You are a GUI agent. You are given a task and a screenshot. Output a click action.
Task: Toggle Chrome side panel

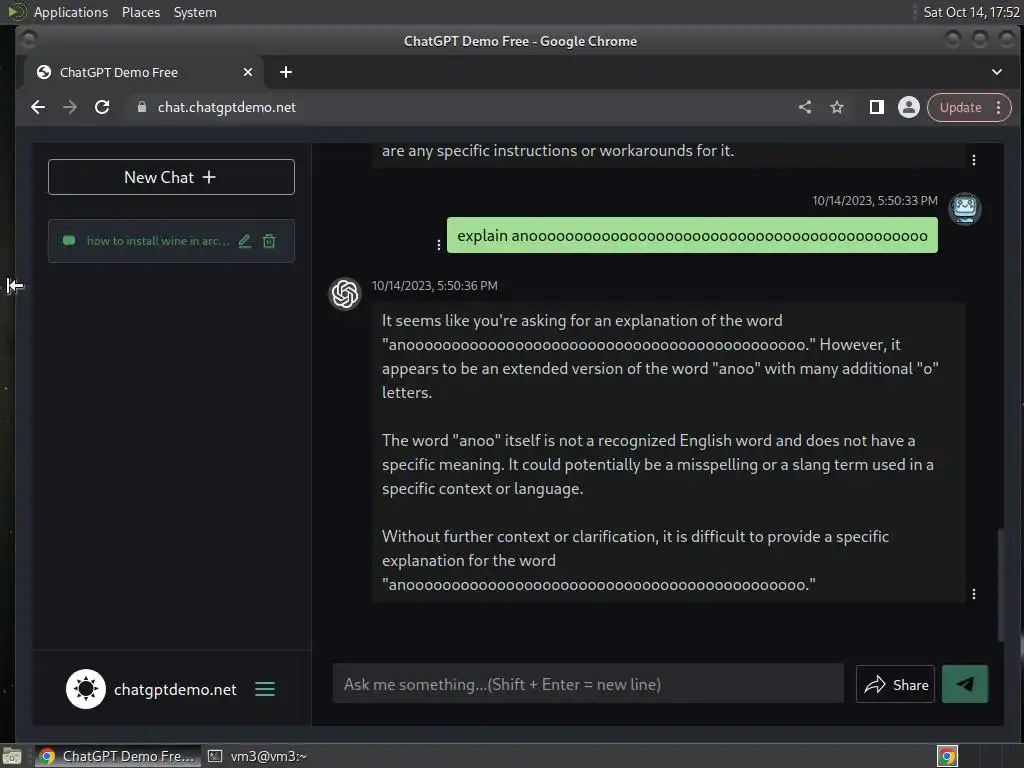876,107
